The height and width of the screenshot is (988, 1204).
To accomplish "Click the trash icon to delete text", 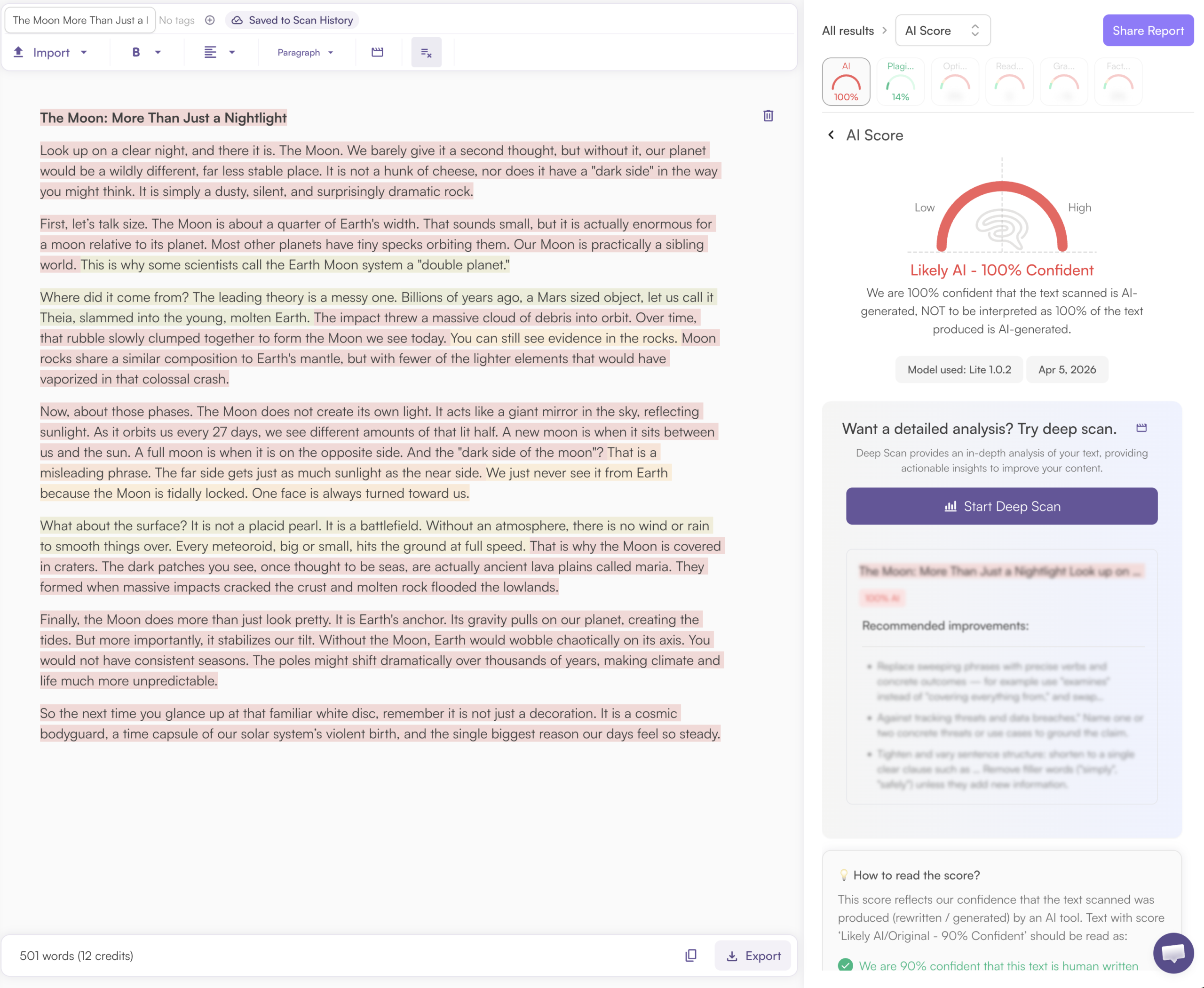I will point(768,116).
